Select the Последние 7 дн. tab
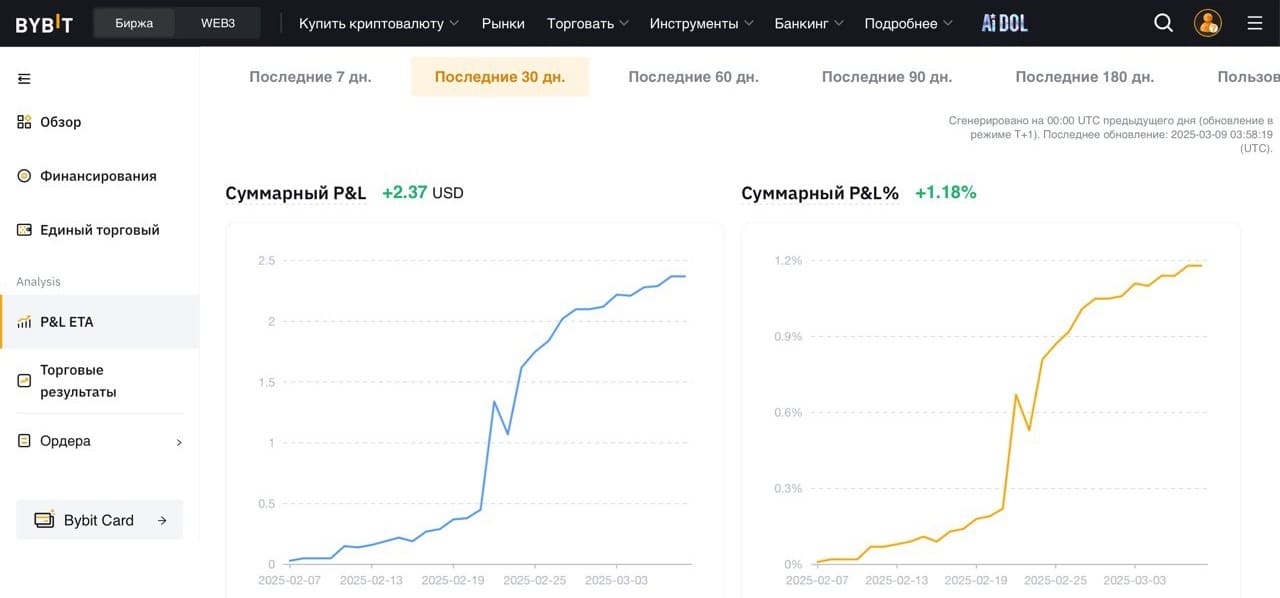1280x598 pixels. pos(310,77)
